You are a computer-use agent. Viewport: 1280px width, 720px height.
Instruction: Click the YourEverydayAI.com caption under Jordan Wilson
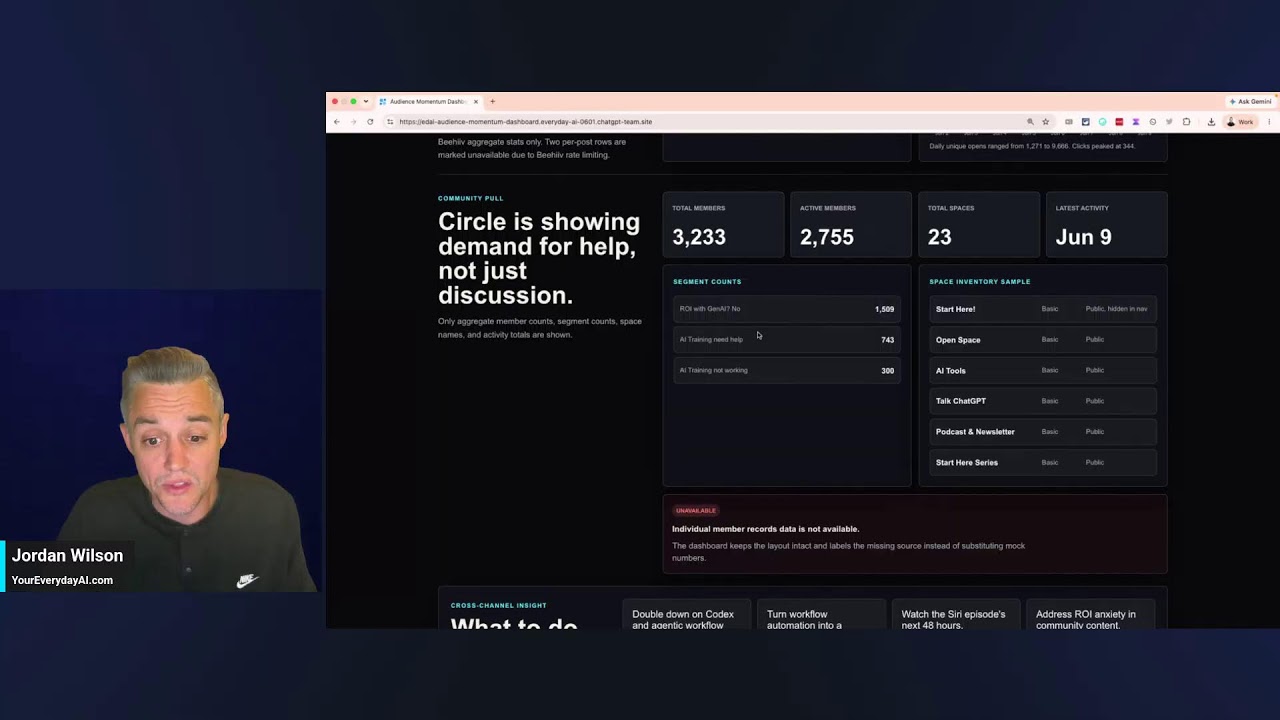pyautogui.click(x=62, y=580)
